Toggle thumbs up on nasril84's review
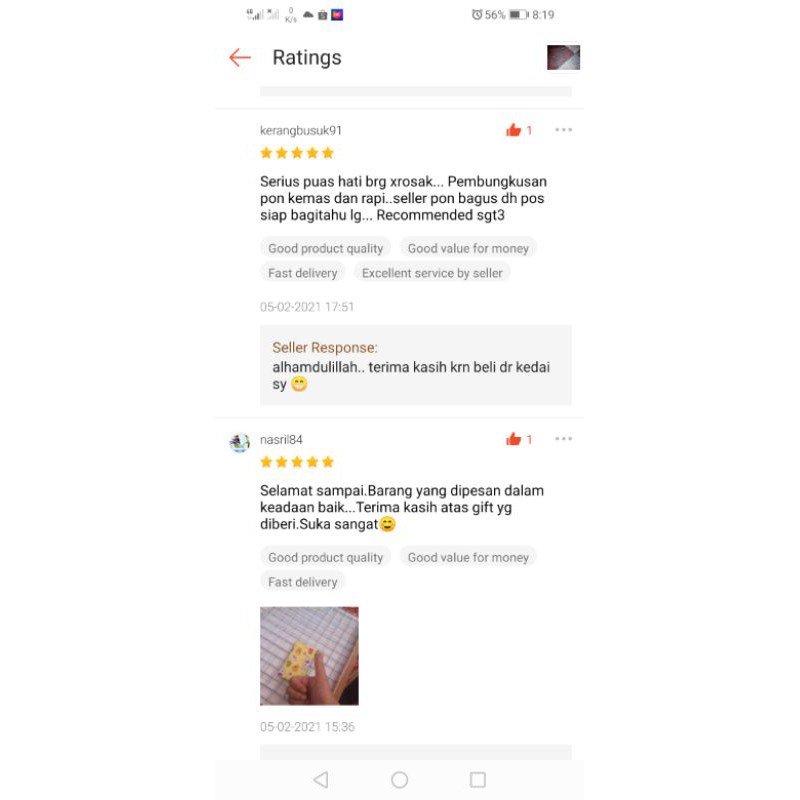The height and width of the screenshot is (800, 800). pyautogui.click(x=514, y=439)
